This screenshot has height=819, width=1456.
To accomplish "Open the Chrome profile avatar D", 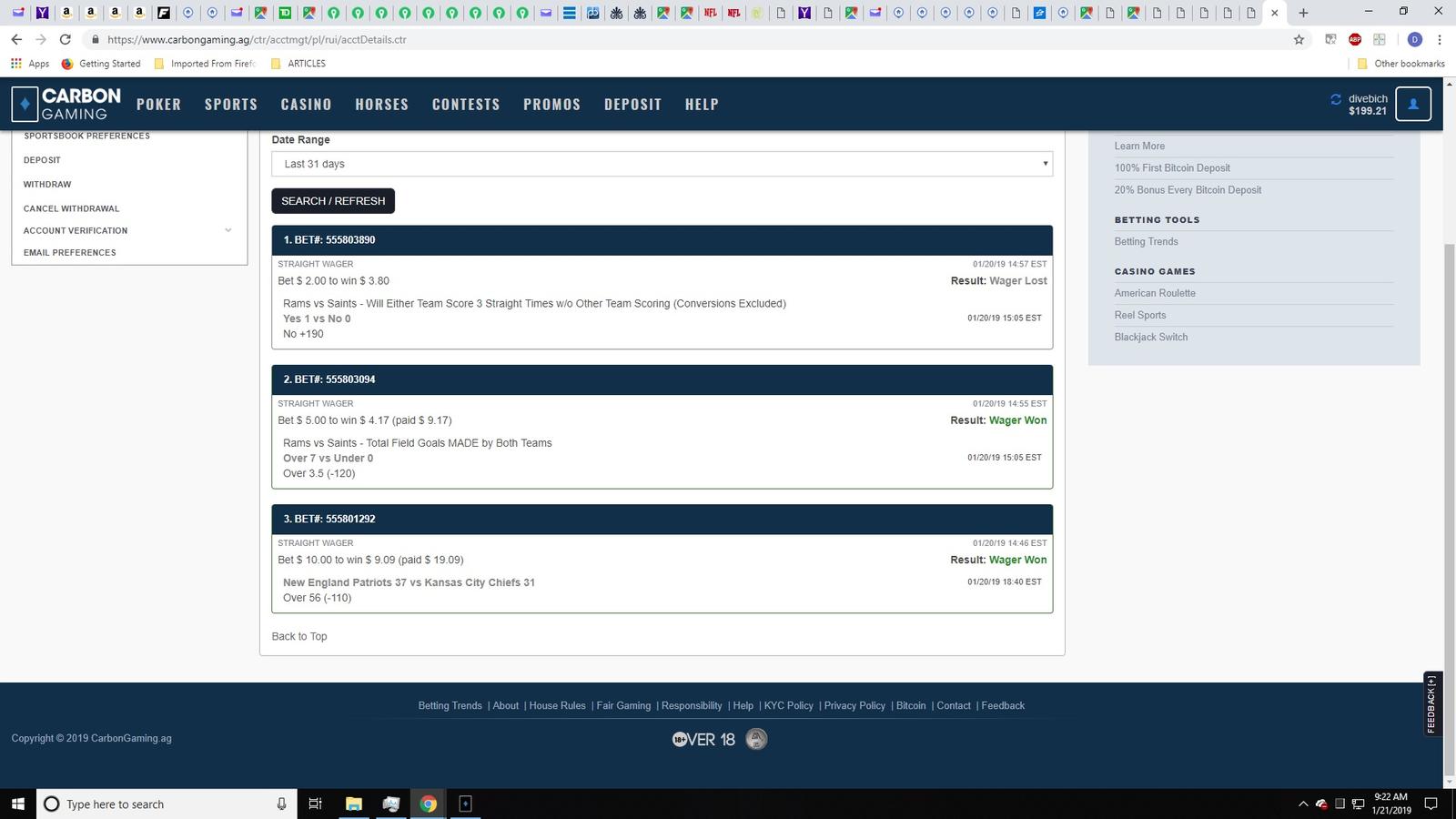I will (1414, 39).
